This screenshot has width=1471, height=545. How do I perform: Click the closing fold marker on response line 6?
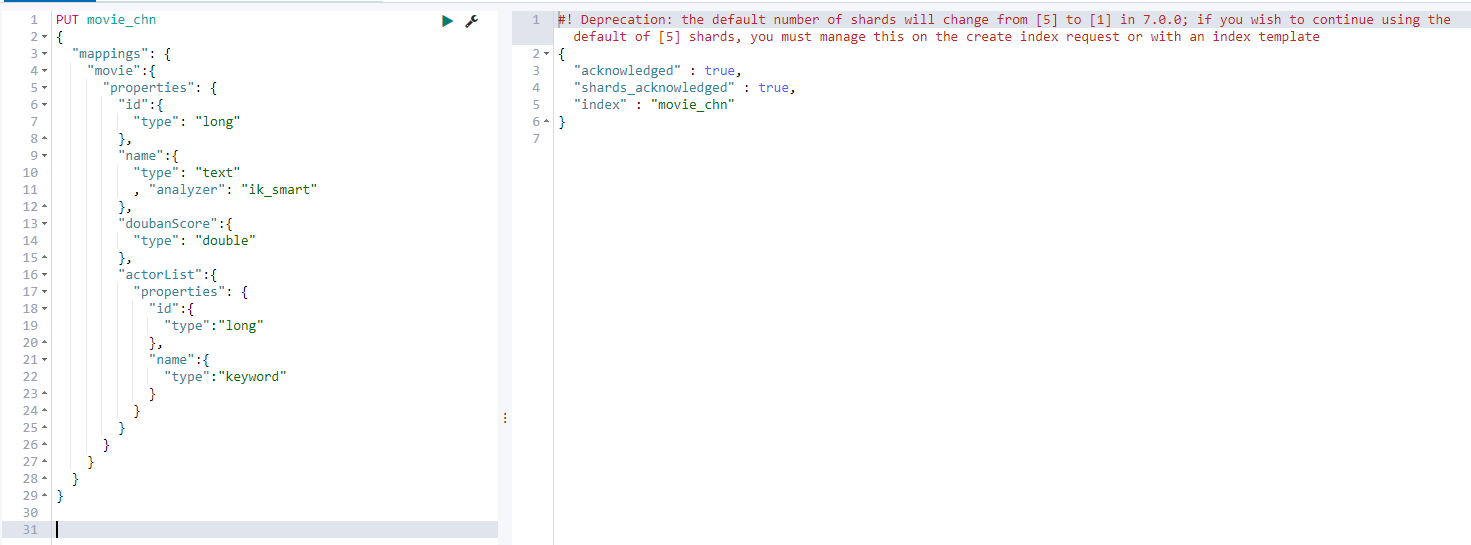point(548,122)
